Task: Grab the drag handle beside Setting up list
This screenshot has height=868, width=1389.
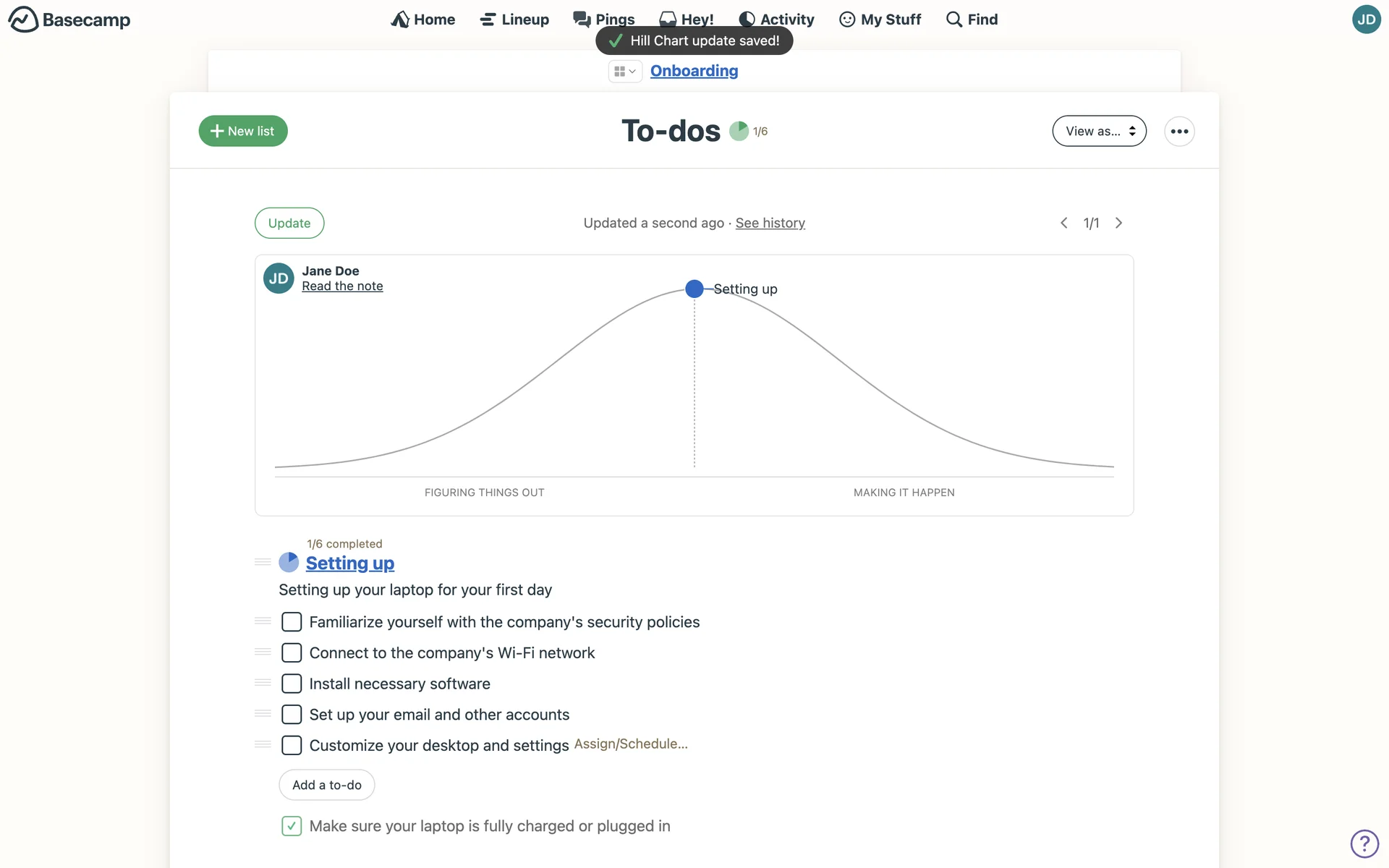Action: 263,562
